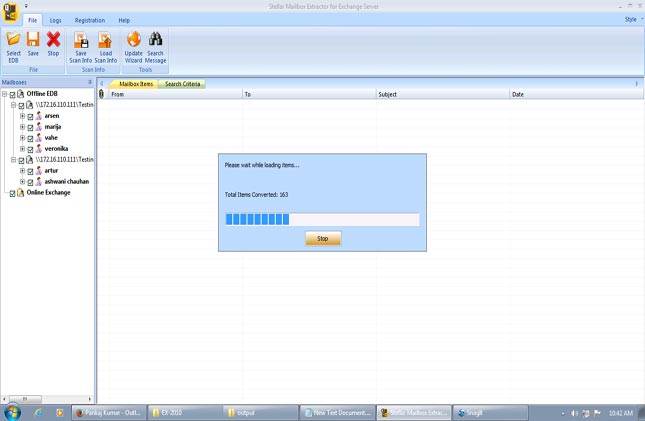645x421 pixels.
Task: Open Internet Explorer from taskbar
Action: 38,412
